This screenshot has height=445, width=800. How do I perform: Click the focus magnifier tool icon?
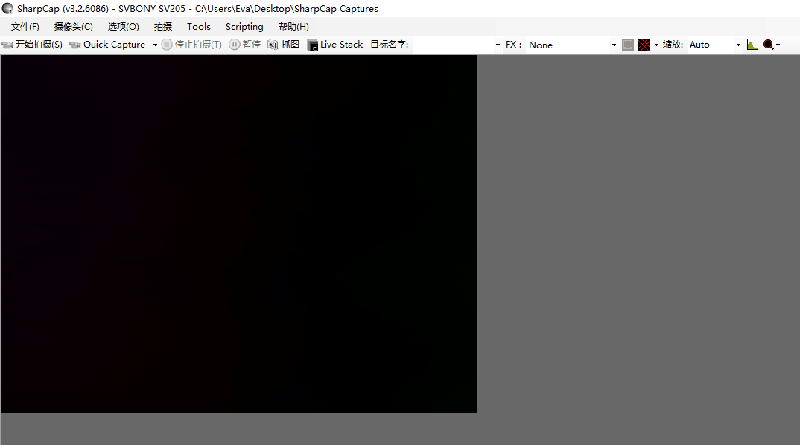click(x=768, y=45)
